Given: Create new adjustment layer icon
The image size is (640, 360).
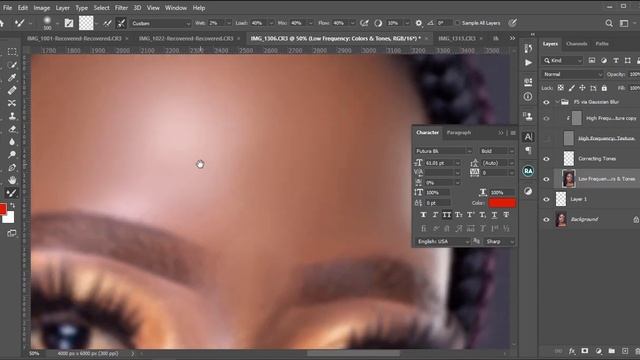Looking at the screenshot, I should click(598, 351).
